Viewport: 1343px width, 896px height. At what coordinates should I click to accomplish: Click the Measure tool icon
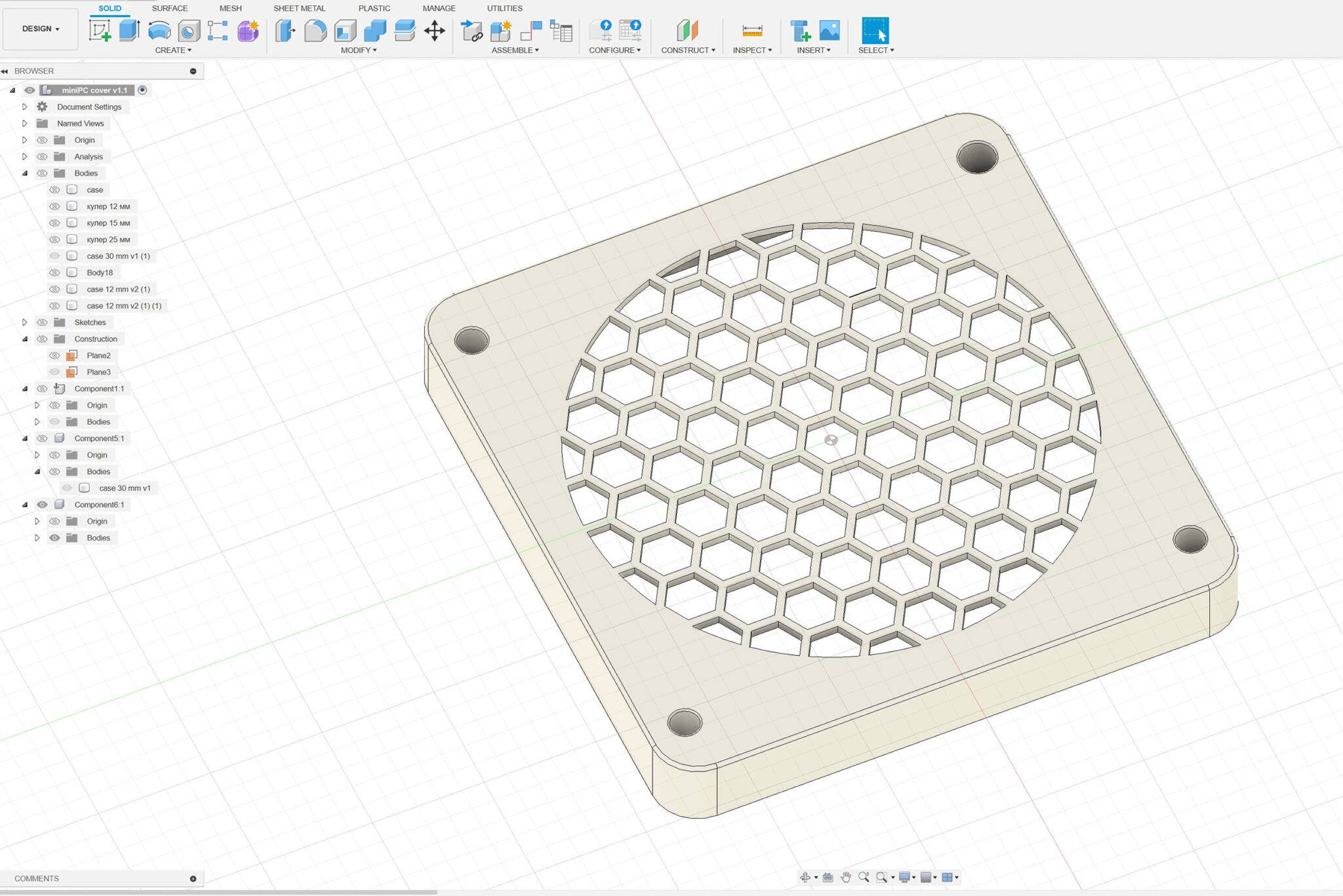pyautogui.click(x=752, y=30)
